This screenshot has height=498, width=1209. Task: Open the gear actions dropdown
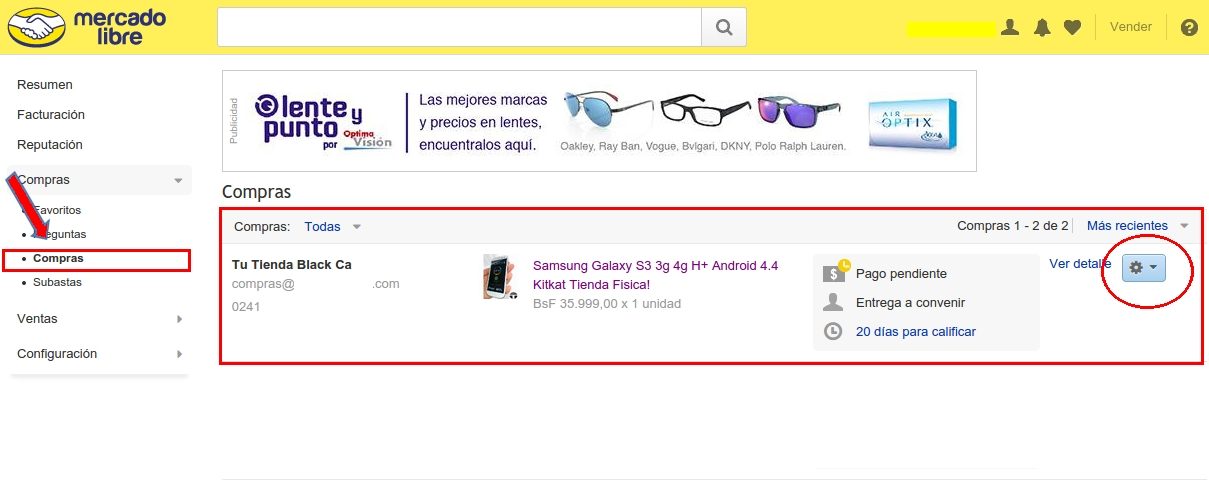click(1144, 267)
